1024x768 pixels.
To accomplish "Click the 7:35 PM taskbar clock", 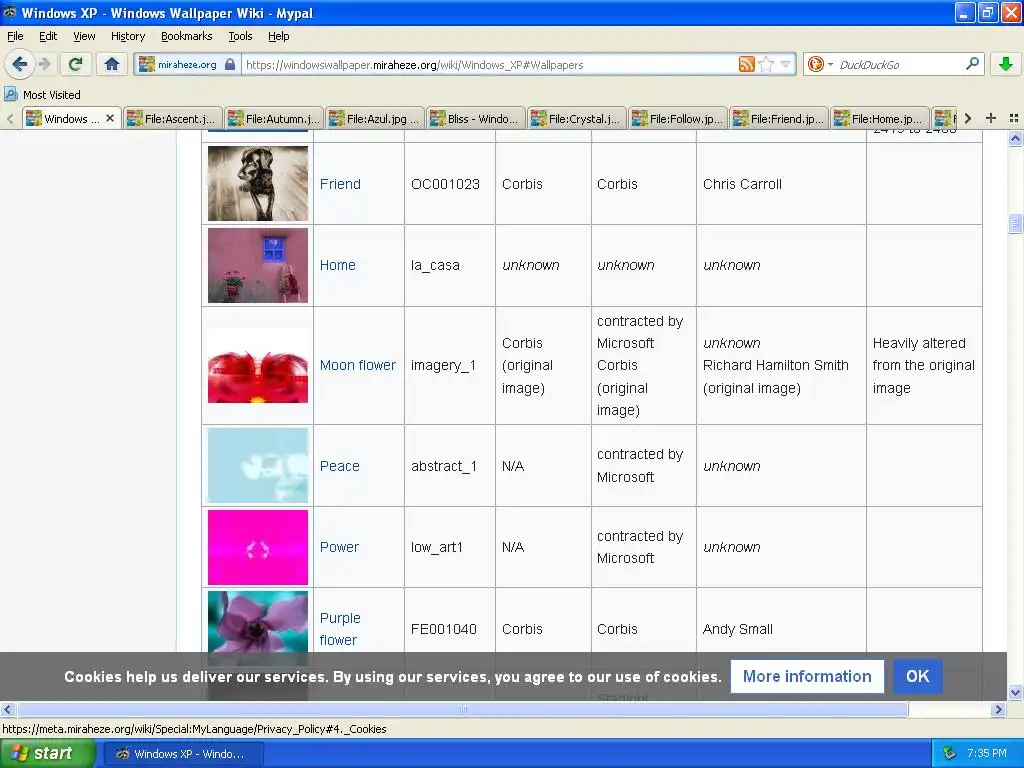I will 986,753.
